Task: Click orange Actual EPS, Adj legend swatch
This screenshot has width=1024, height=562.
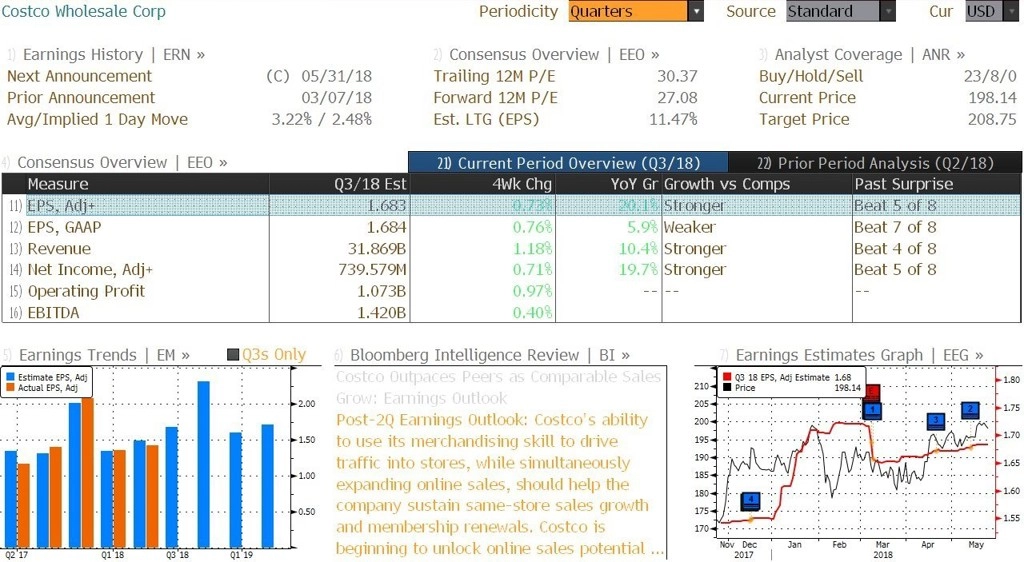Action: click(10, 388)
